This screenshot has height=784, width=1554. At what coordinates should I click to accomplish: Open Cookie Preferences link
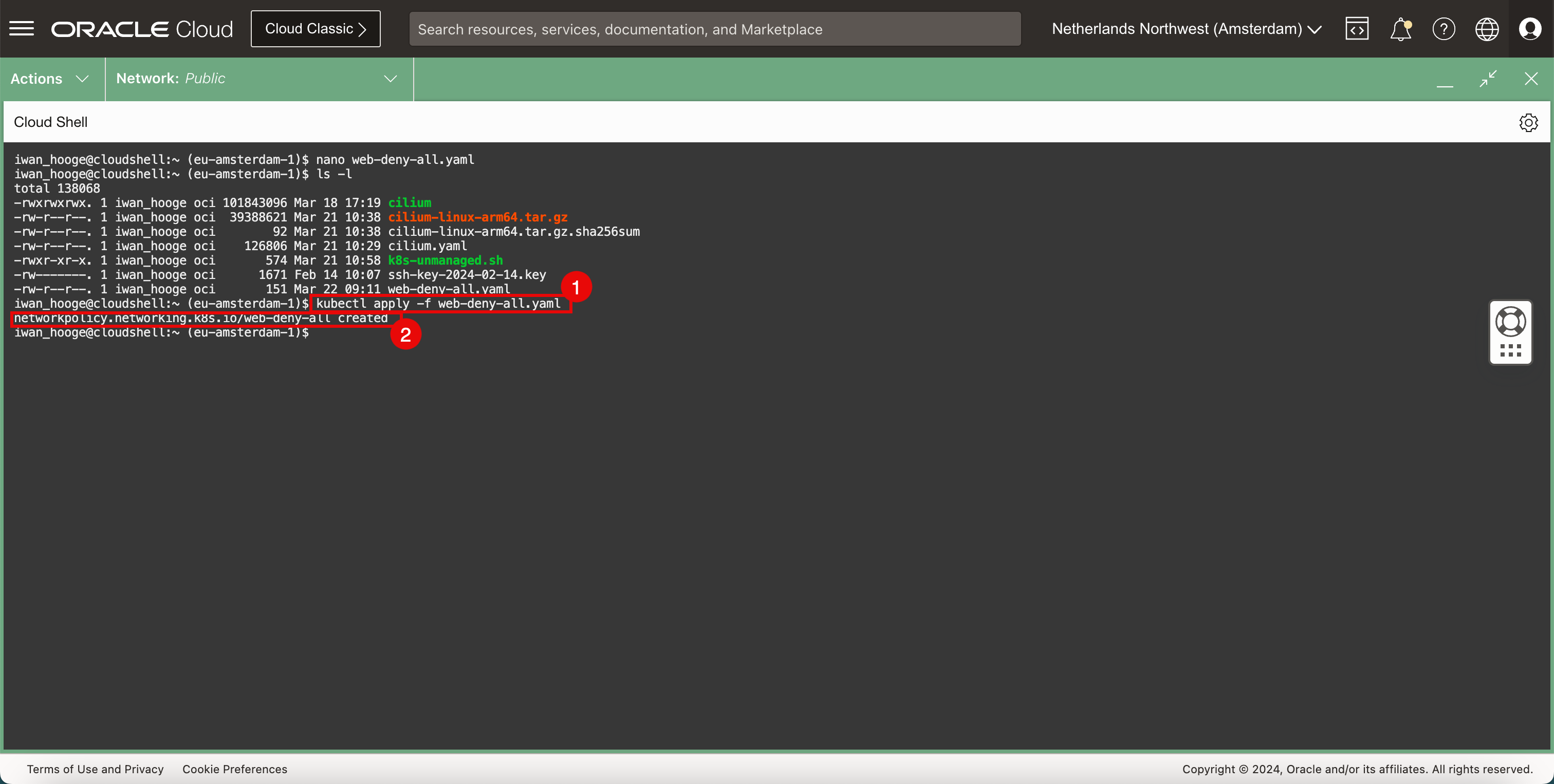(235, 769)
